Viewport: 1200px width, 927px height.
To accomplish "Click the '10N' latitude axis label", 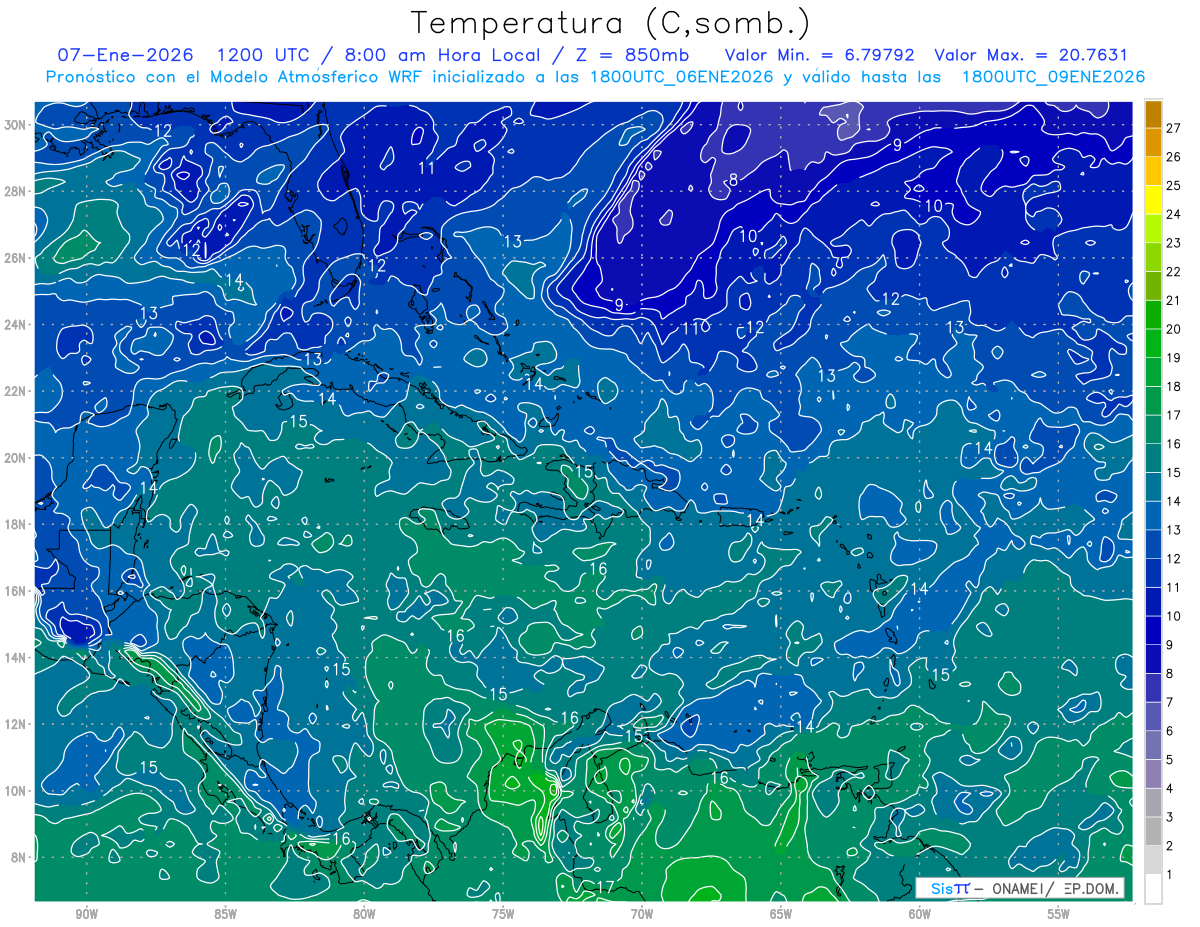I will click(x=16, y=791).
